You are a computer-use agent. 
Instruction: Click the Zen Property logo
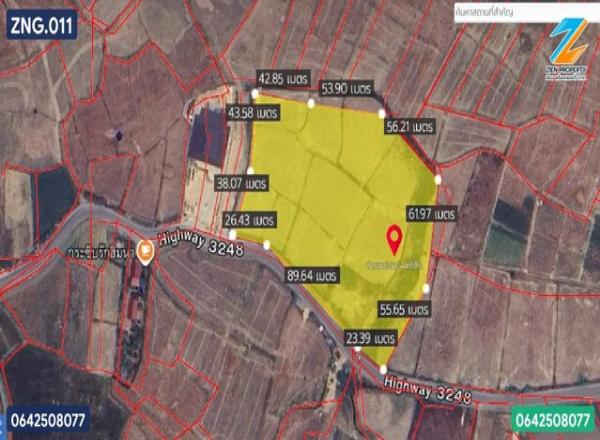click(567, 49)
